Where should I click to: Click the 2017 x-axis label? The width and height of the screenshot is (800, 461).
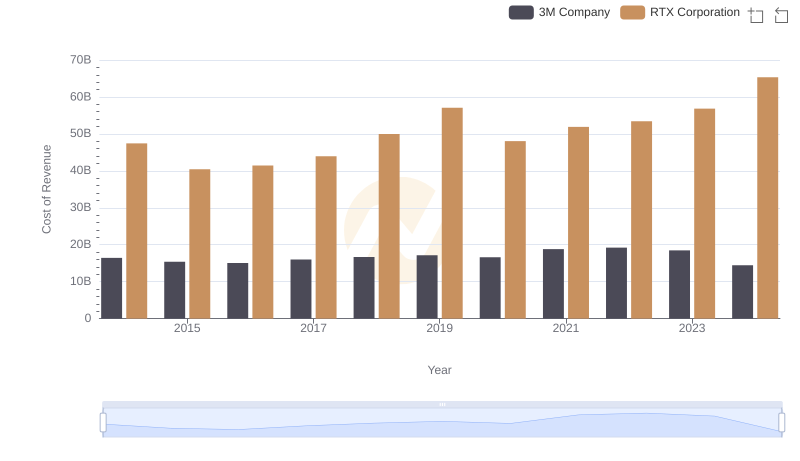(x=313, y=328)
